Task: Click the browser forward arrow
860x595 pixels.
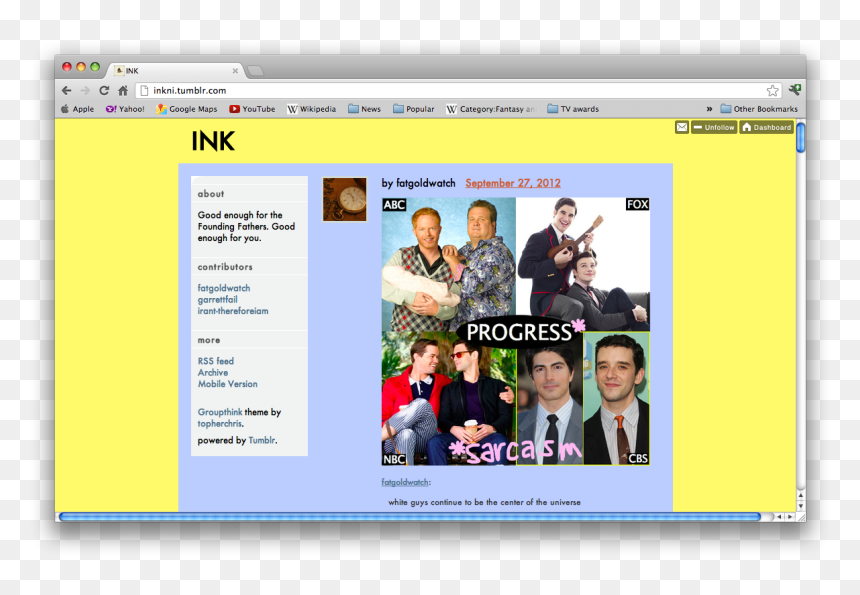Action: (x=85, y=90)
